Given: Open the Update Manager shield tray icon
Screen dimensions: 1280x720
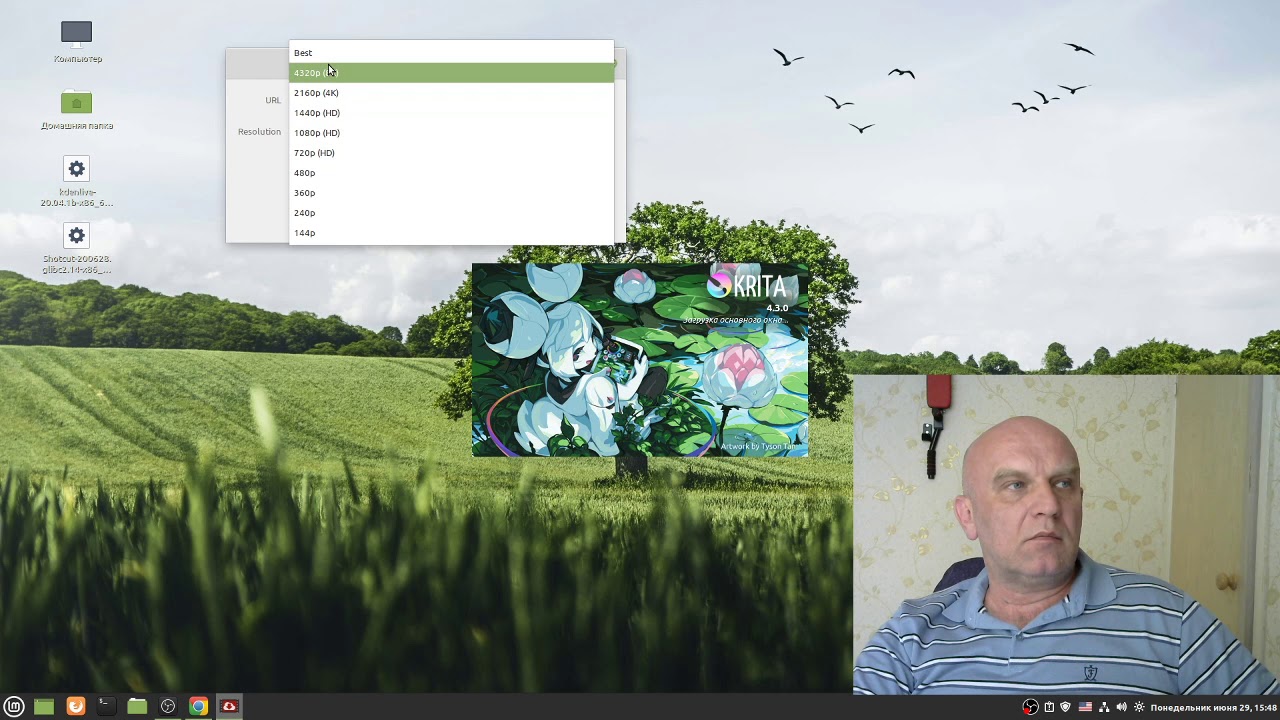Looking at the screenshot, I should pos(1065,707).
